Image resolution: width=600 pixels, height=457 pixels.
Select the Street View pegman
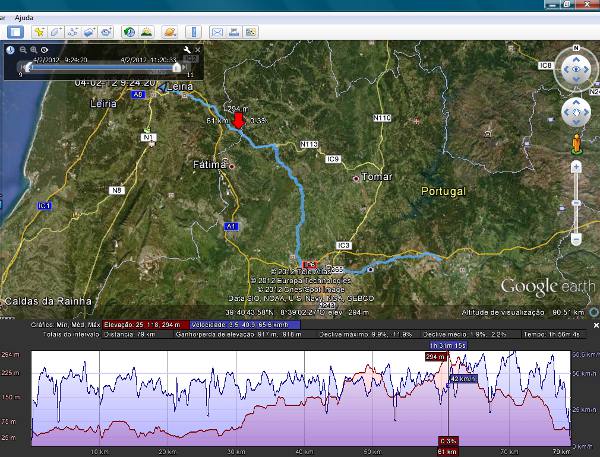tap(576, 145)
